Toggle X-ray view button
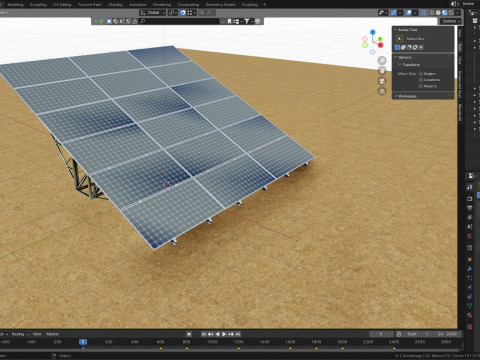This screenshot has height=360, width=480. tap(424, 13)
